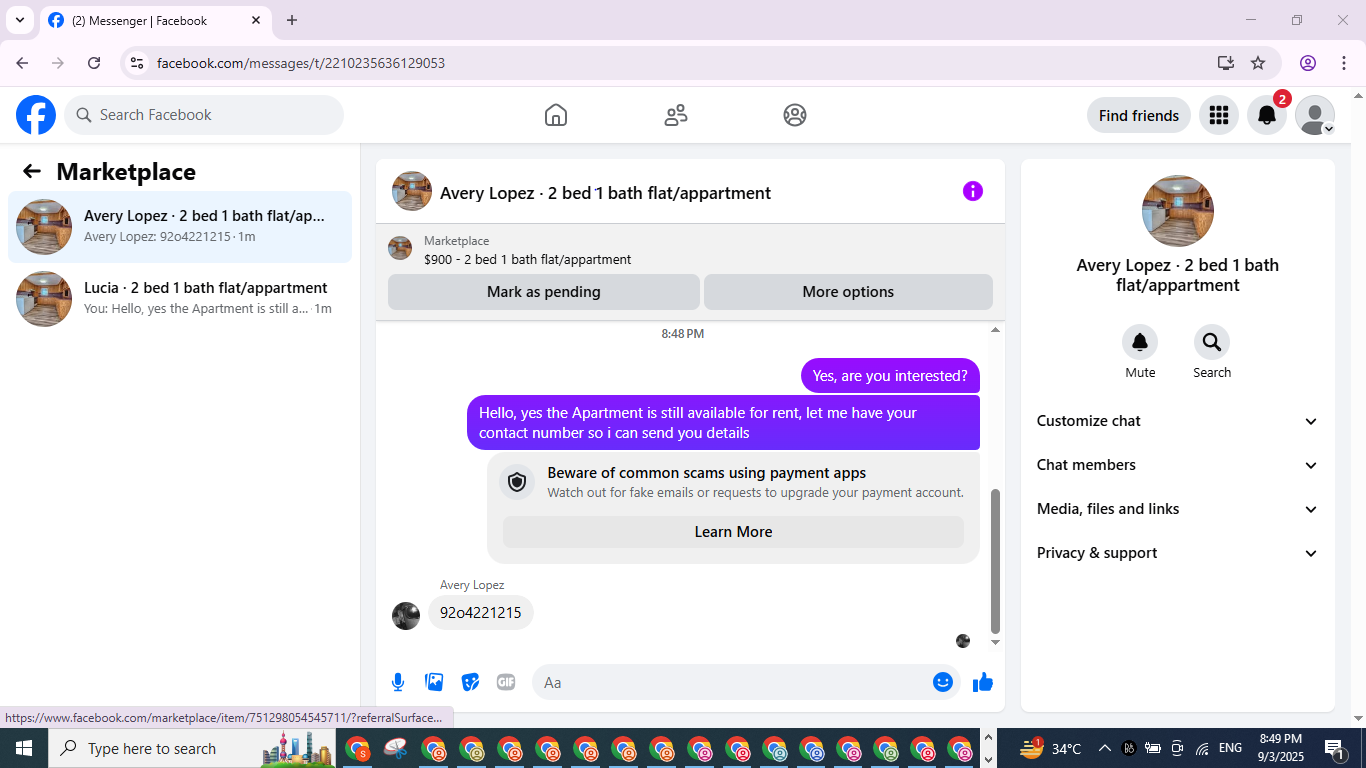Open the Facebook menu grid icon

click(1218, 115)
